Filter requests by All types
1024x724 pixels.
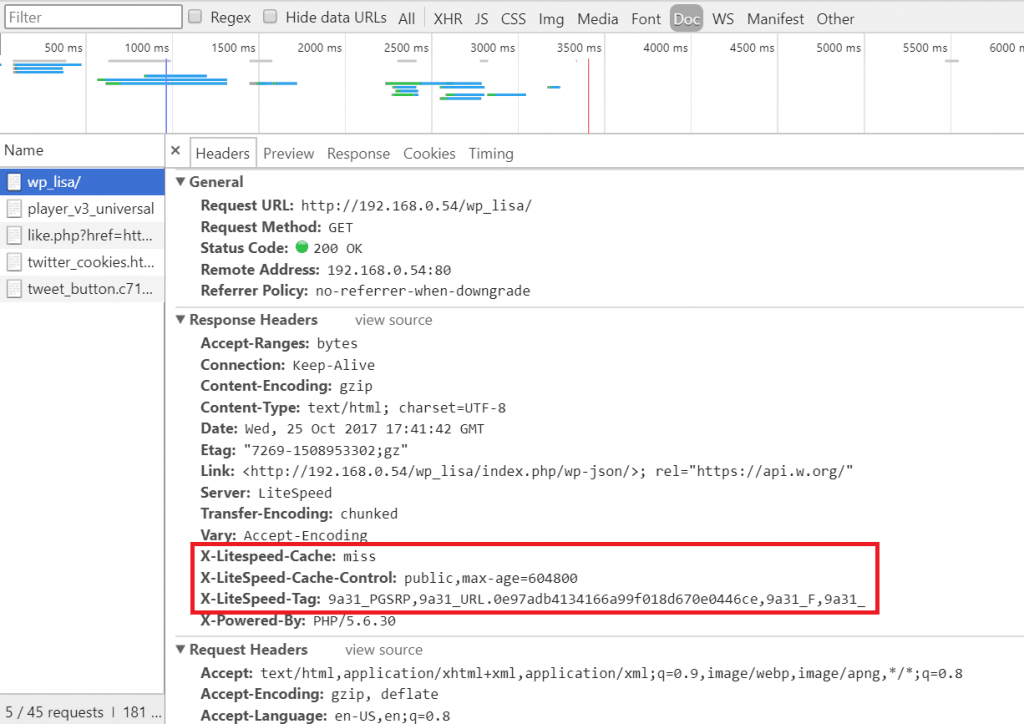(407, 19)
